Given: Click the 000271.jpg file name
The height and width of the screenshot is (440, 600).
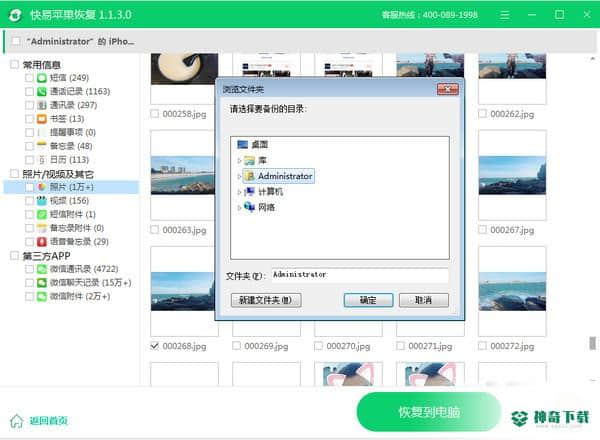Looking at the screenshot, I should [x=430, y=346].
